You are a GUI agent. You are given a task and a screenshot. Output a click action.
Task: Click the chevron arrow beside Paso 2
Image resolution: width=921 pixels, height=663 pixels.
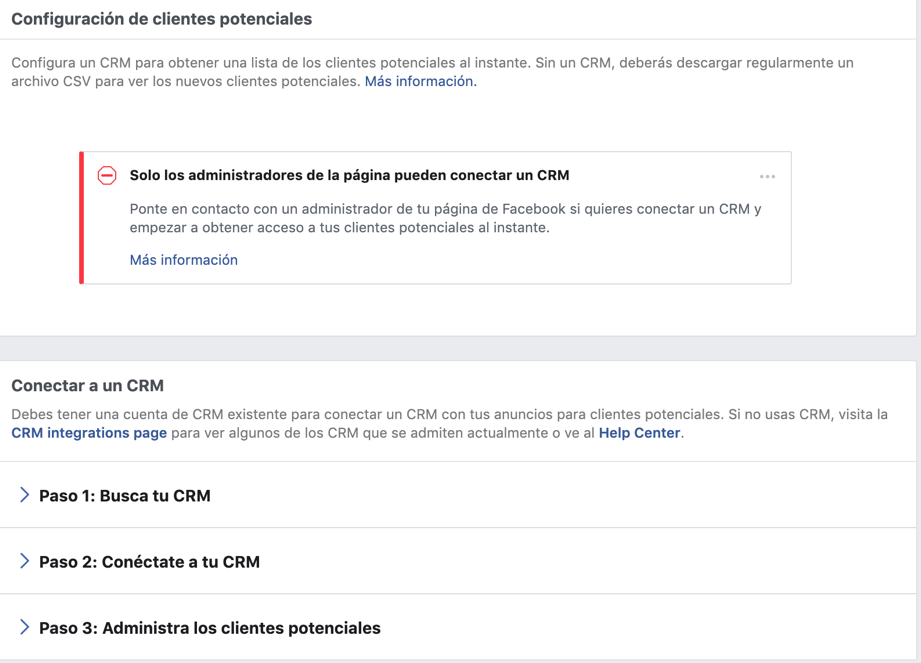pos(25,561)
